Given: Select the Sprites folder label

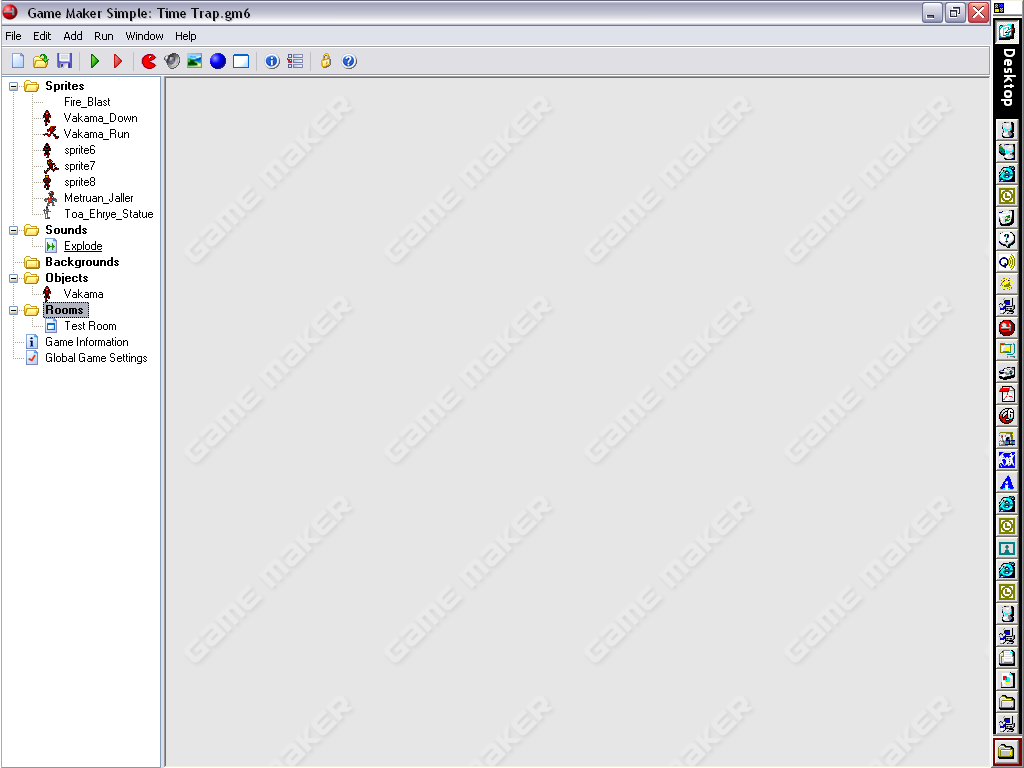Looking at the screenshot, I should click(x=65, y=86).
